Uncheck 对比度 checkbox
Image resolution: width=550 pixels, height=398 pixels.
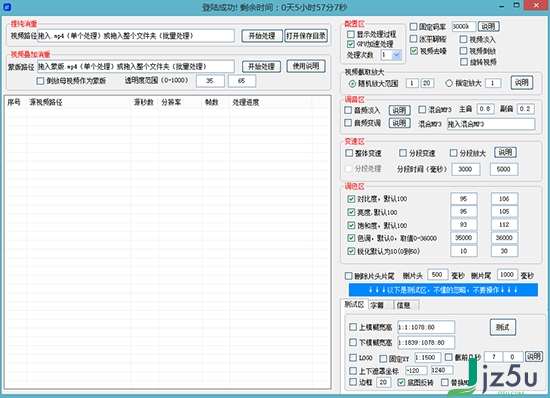(x=351, y=199)
